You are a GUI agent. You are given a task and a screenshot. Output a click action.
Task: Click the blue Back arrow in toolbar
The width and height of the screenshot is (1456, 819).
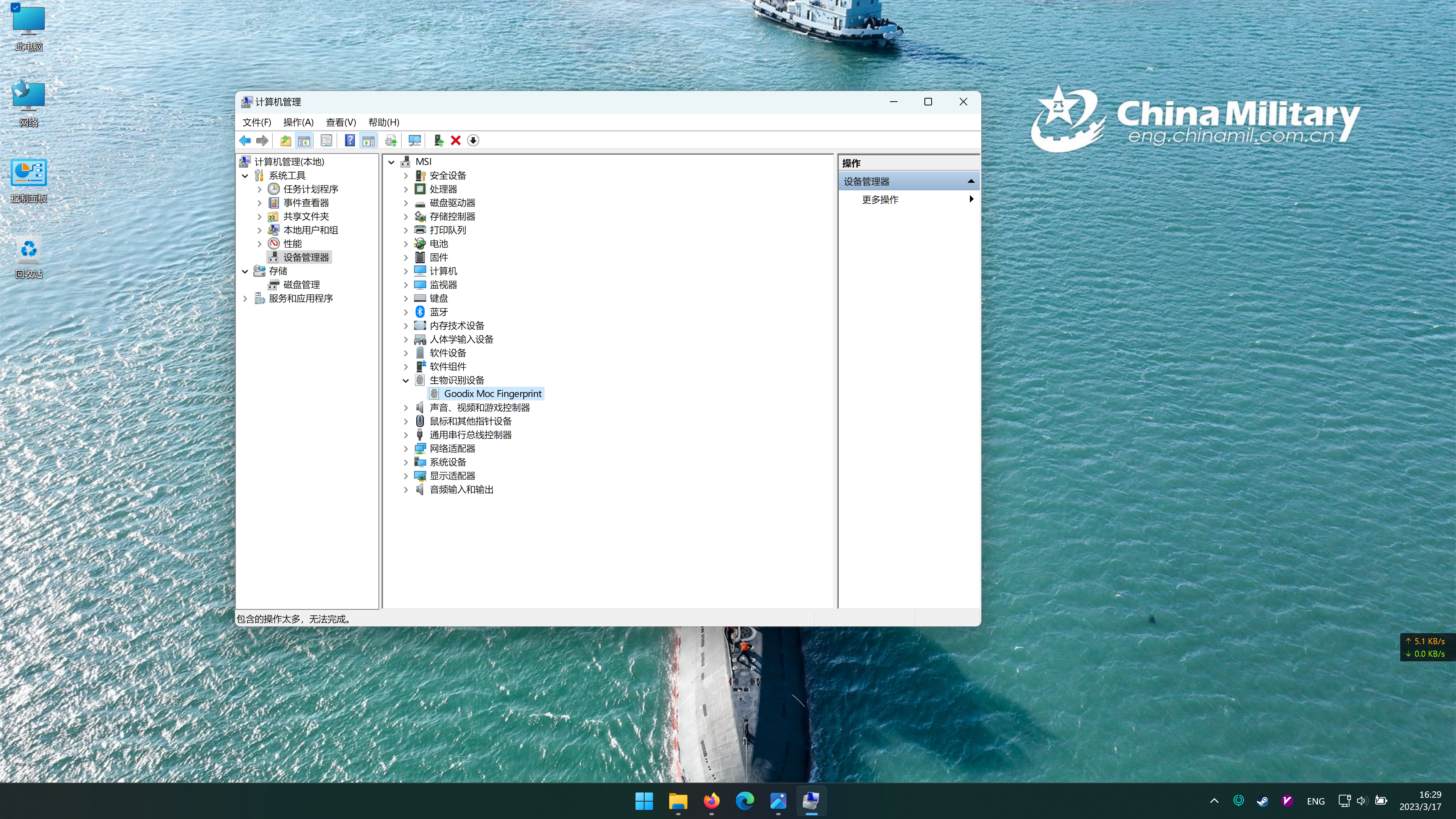pyautogui.click(x=245, y=140)
